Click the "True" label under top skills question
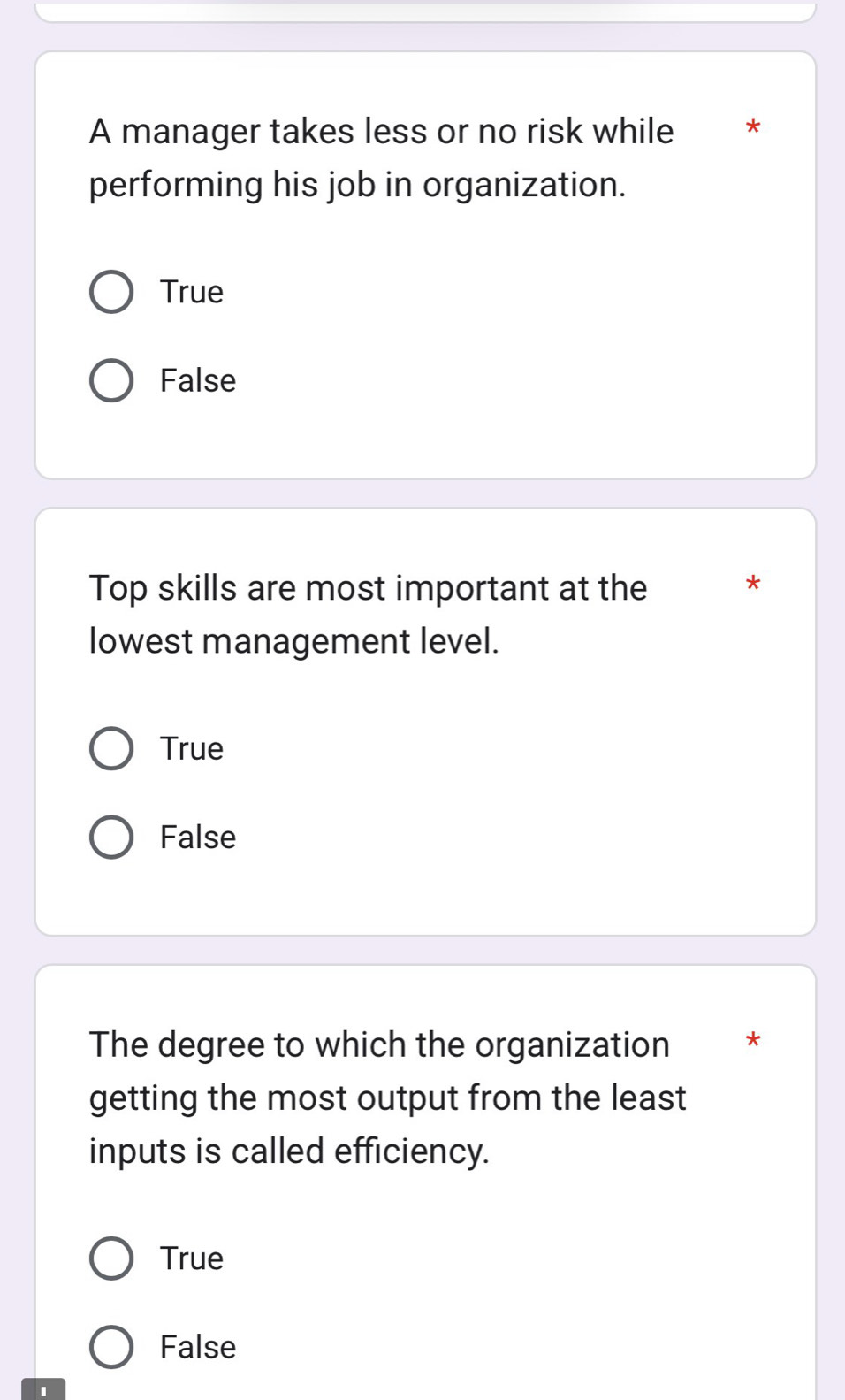This screenshot has height=1400, width=845. point(192,749)
